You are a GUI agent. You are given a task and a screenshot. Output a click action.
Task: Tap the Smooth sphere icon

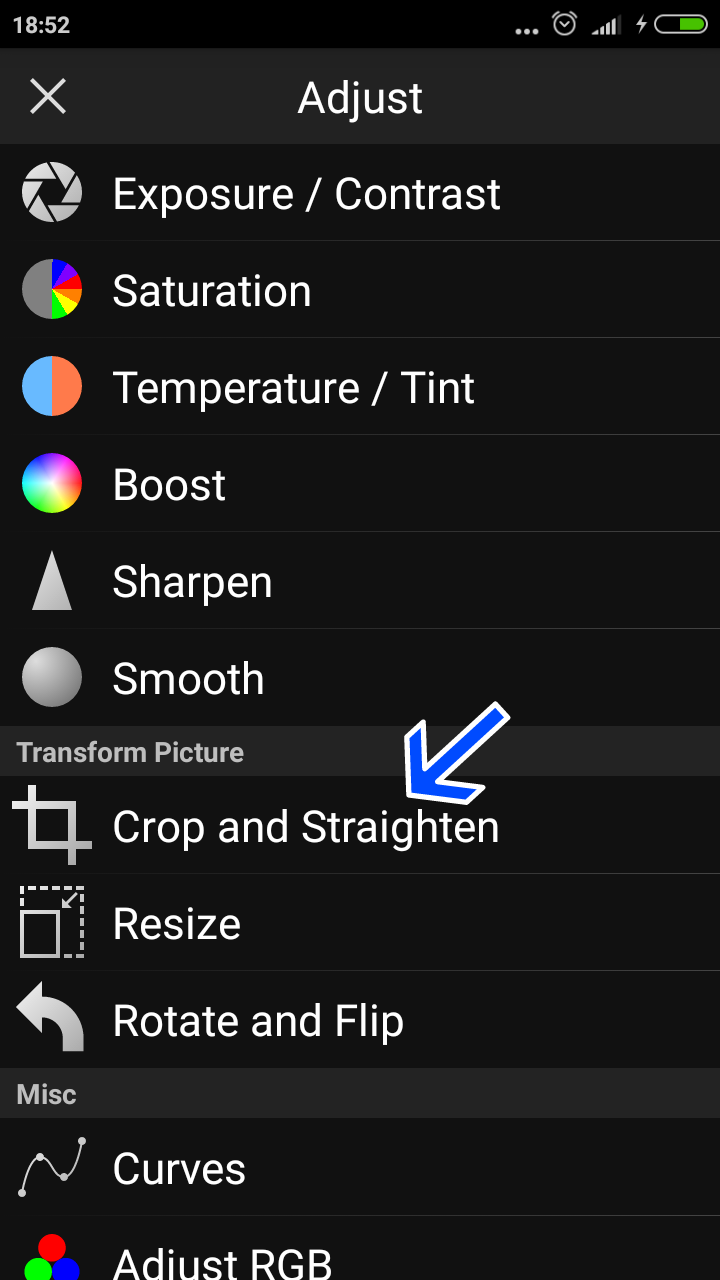click(51, 678)
